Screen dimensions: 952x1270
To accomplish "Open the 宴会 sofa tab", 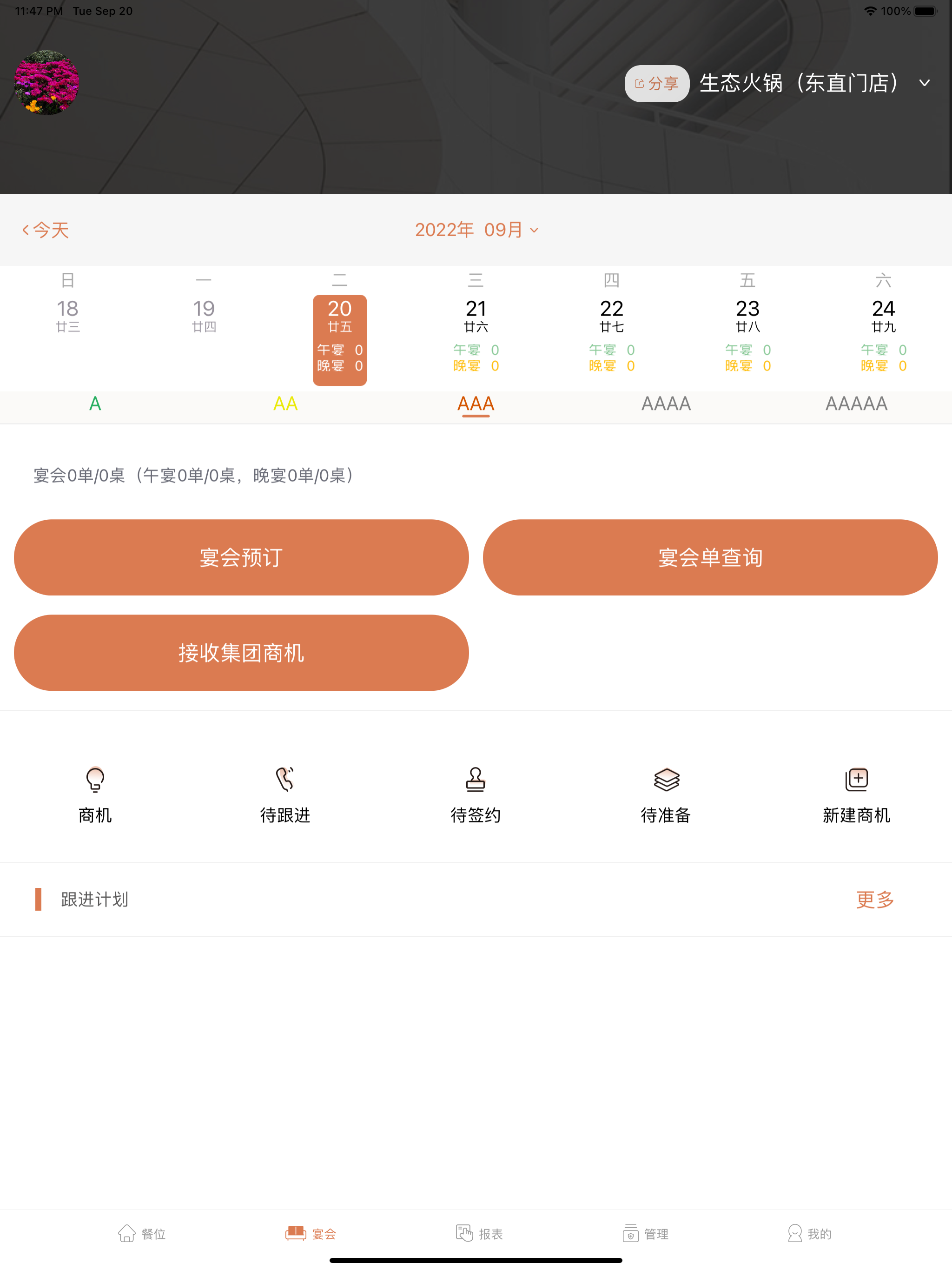I will 311,1233.
